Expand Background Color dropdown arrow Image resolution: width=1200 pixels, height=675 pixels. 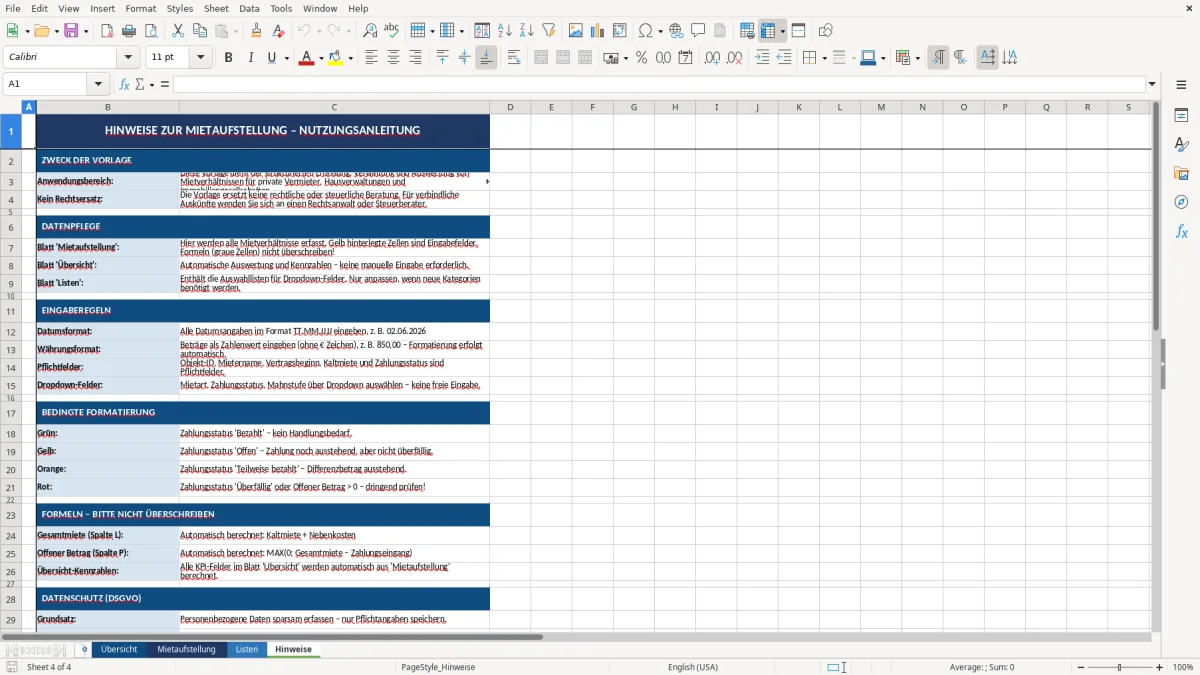click(x=351, y=58)
